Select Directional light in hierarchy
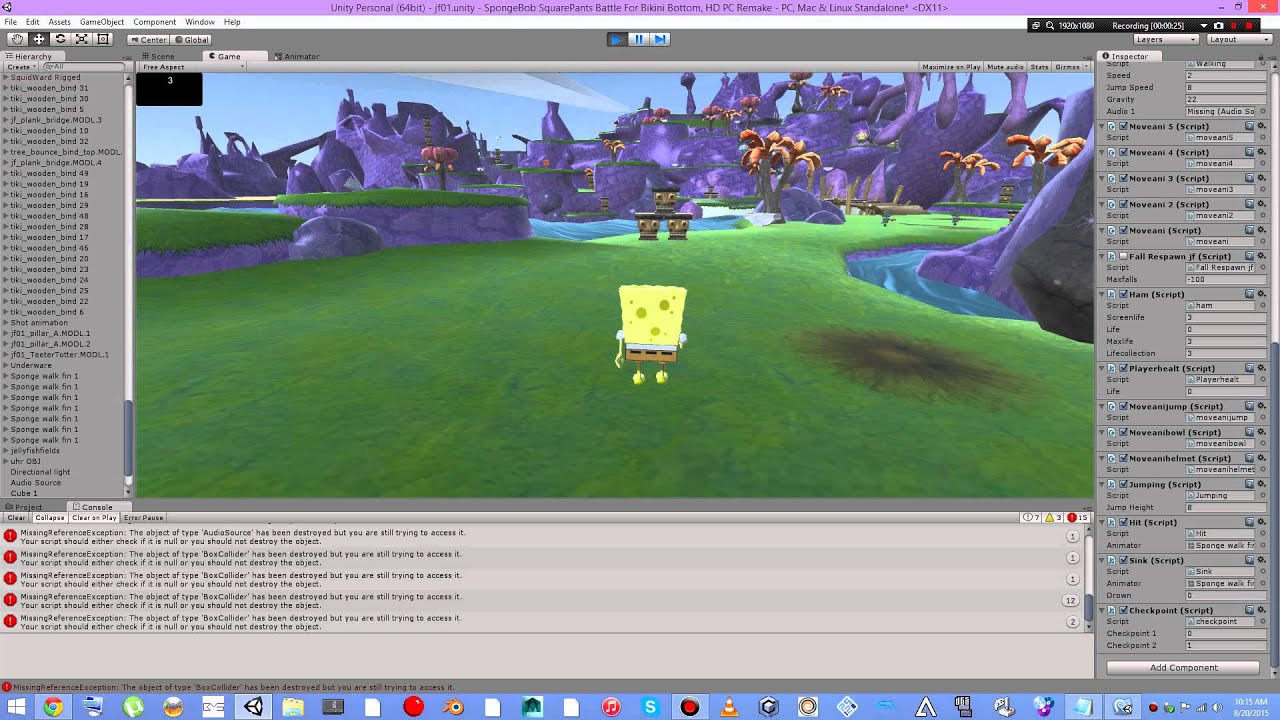The image size is (1280, 720). (x=40, y=472)
